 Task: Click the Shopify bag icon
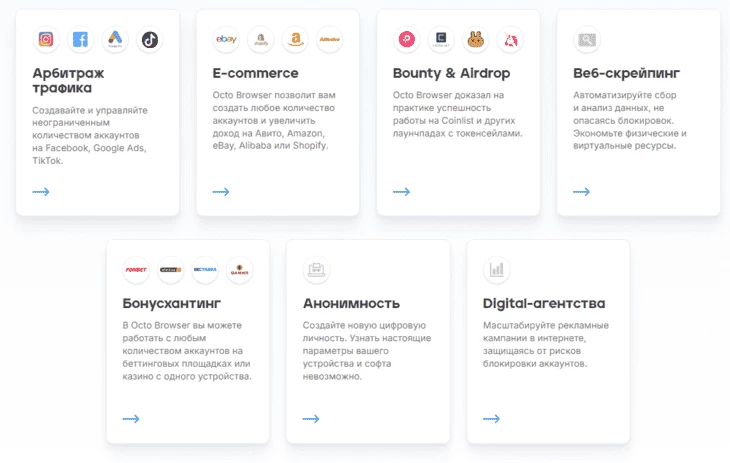261,40
